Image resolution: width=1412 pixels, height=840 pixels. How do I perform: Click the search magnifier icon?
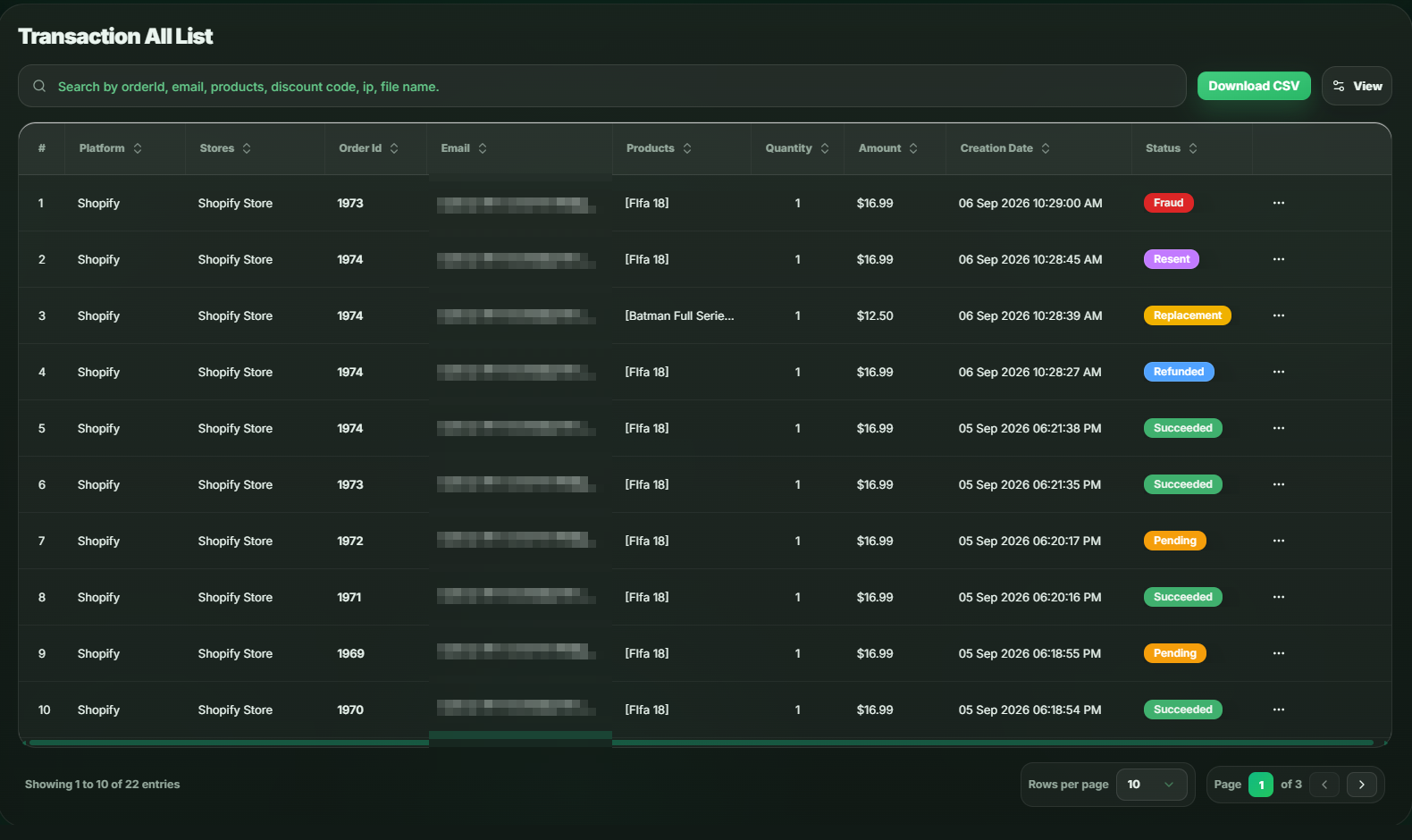point(39,86)
